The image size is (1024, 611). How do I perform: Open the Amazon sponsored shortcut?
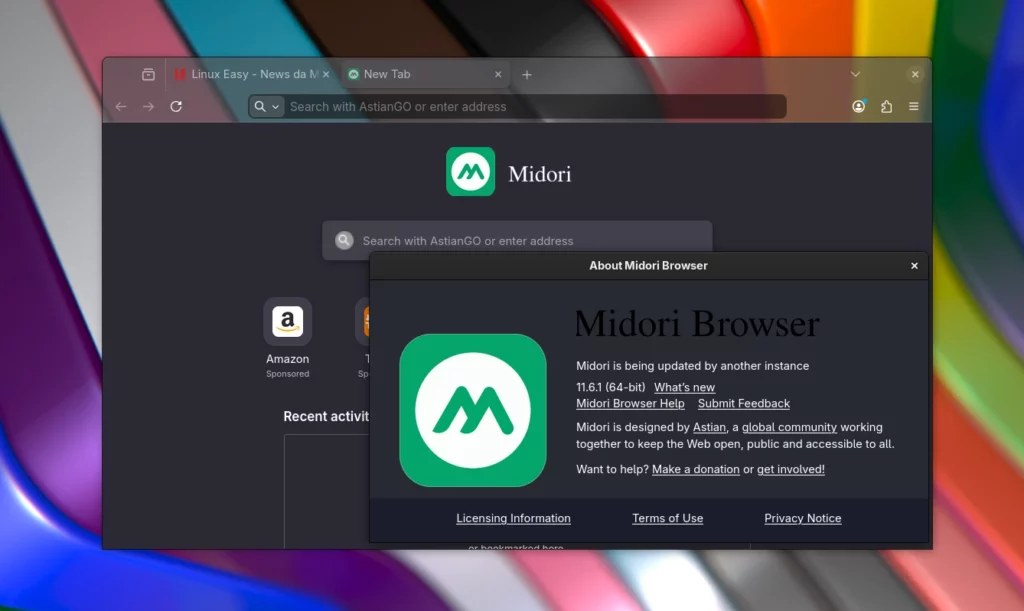click(287, 322)
